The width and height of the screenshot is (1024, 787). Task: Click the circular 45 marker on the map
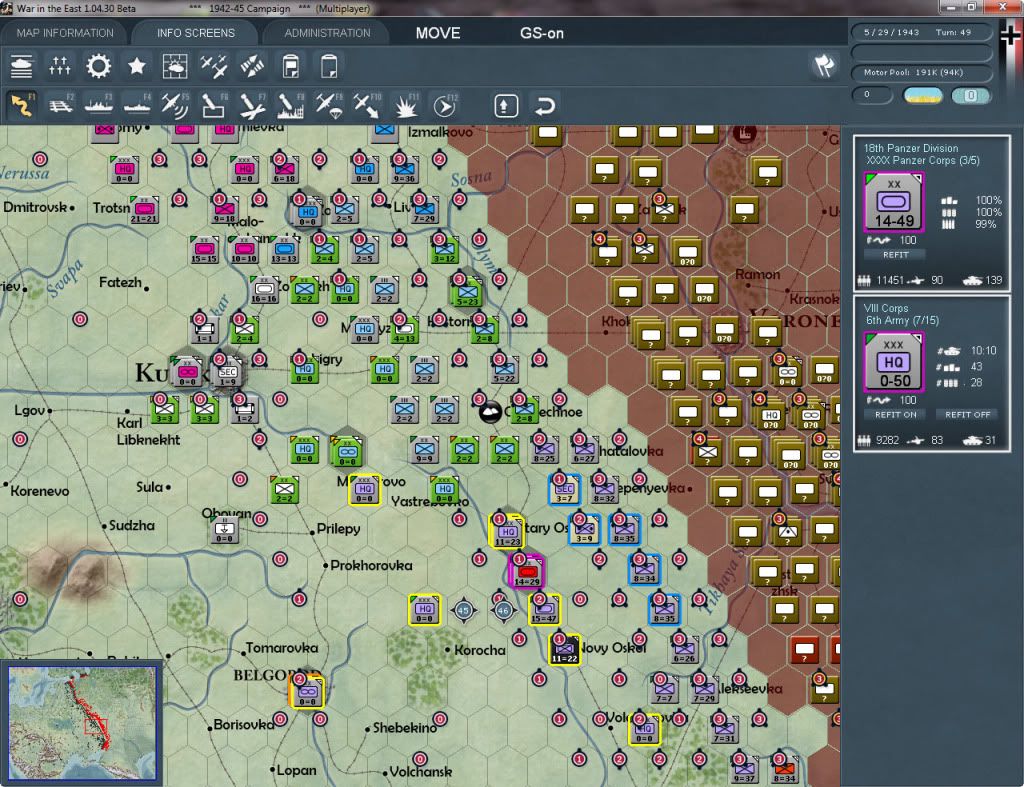coord(464,610)
